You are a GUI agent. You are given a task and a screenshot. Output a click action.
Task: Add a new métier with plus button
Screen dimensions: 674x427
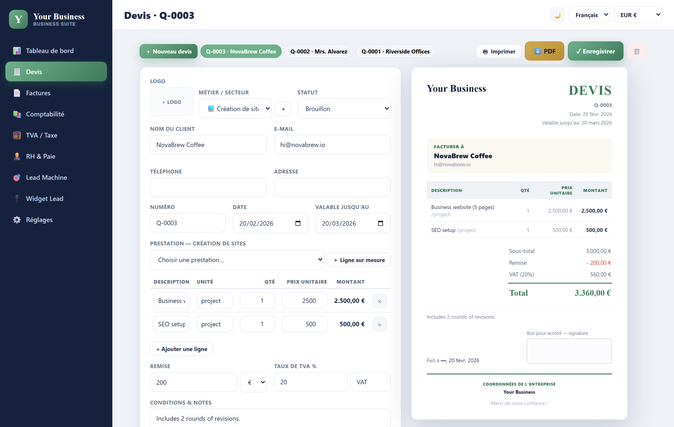coord(283,109)
